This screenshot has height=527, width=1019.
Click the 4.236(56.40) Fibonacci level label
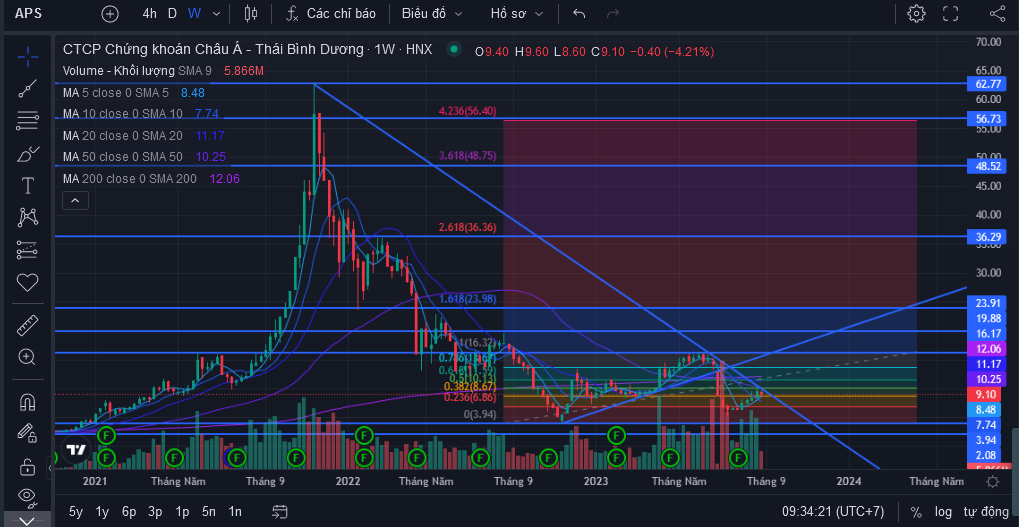[x=467, y=111]
